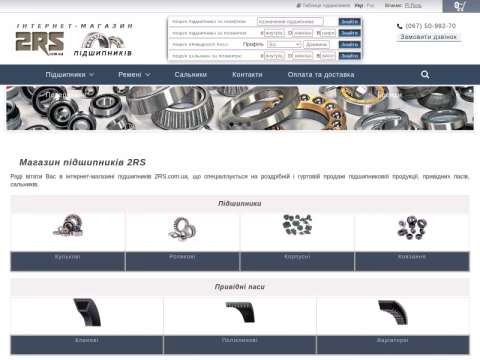Screen dimensions: 480x360
Task: Focus the oil seal height field
Action: click(328, 56)
